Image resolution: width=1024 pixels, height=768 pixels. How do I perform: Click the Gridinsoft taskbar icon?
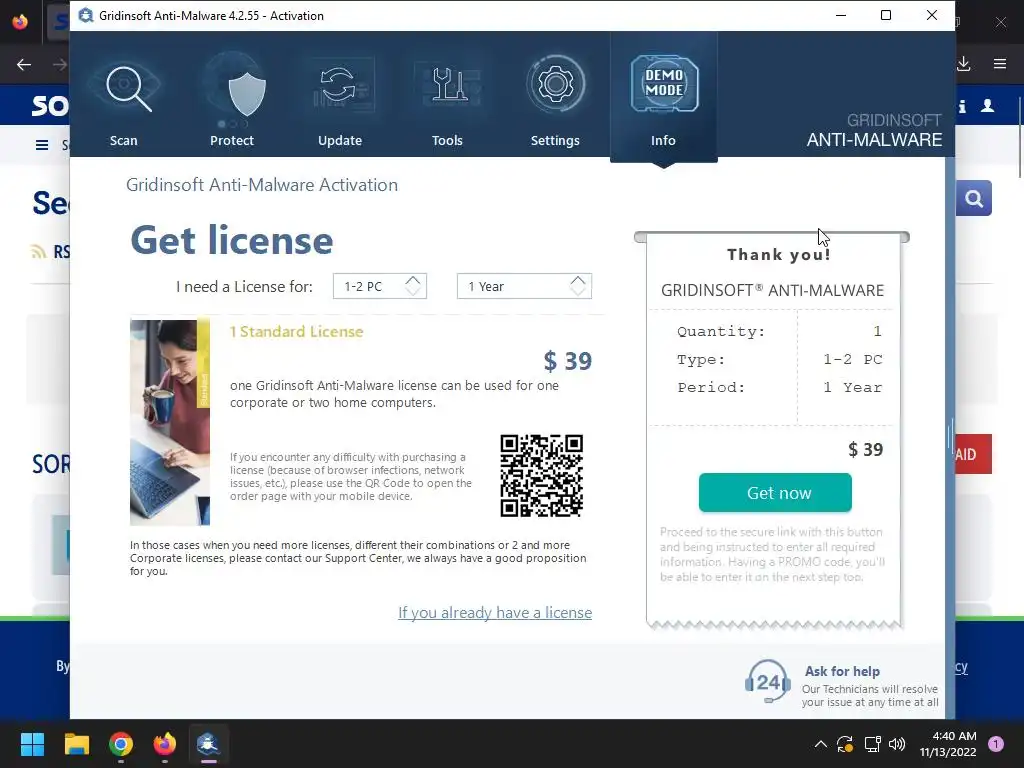[x=208, y=744]
